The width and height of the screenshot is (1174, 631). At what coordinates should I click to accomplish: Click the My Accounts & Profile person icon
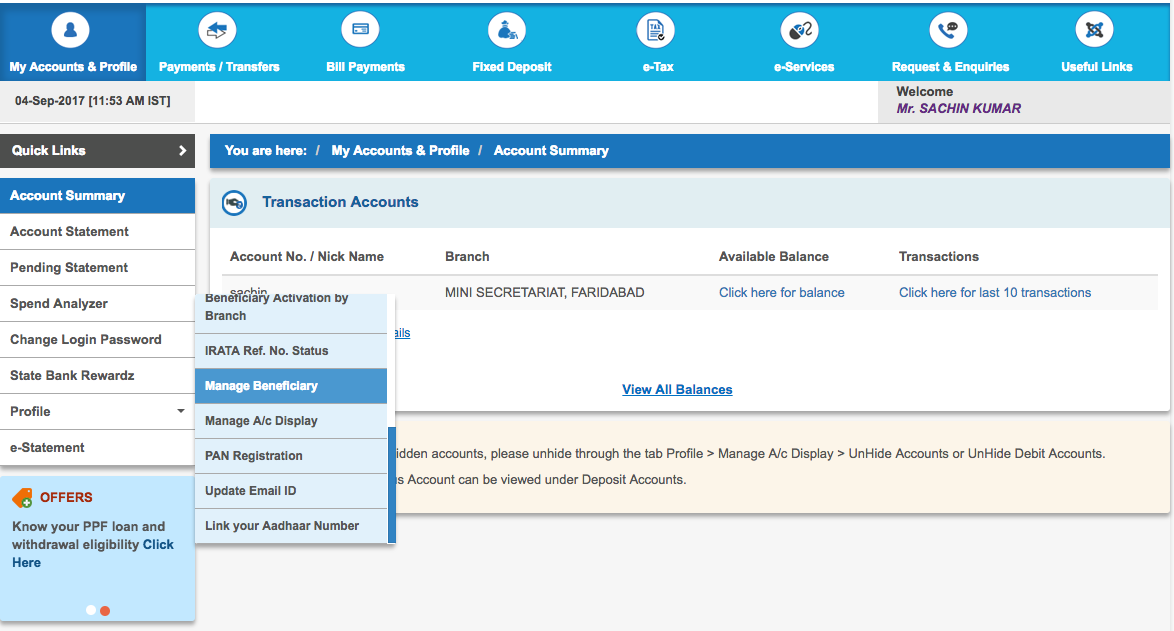(70, 31)
